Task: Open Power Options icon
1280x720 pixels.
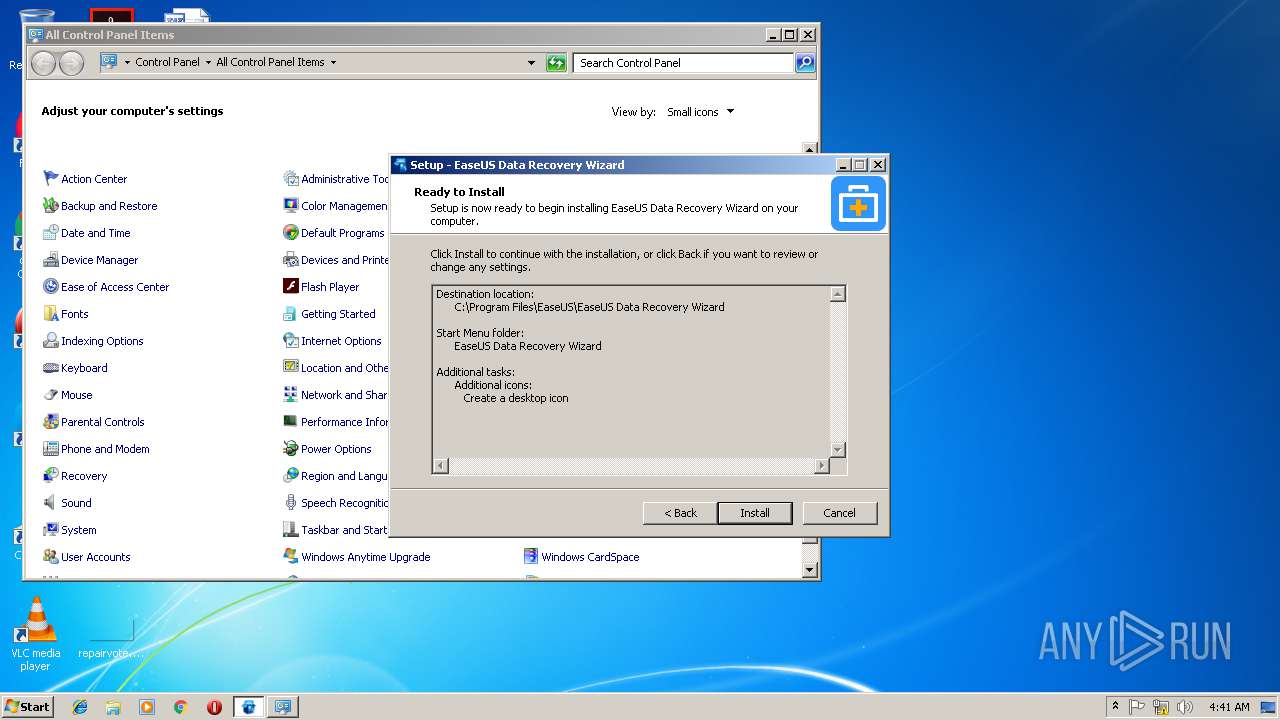Action: [x=291, y=448]
